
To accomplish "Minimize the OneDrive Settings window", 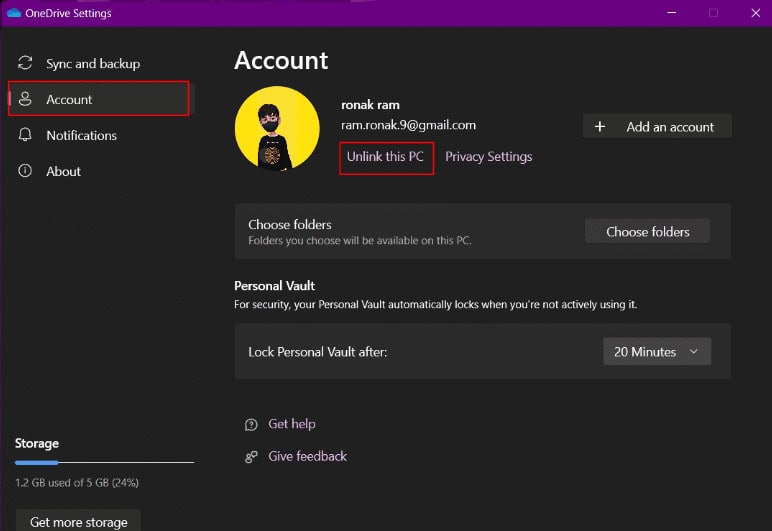I will 672,13.
